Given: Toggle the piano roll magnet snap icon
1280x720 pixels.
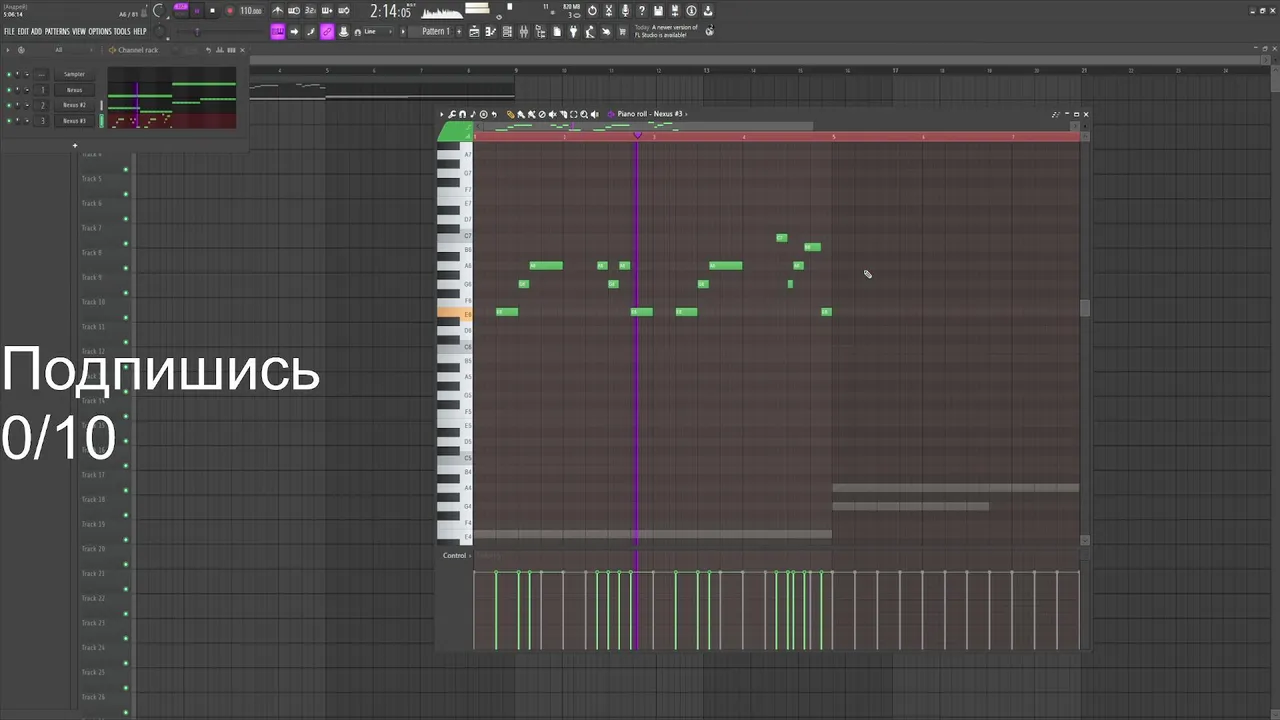Looking at the screenshot, I should pos(462,114).
